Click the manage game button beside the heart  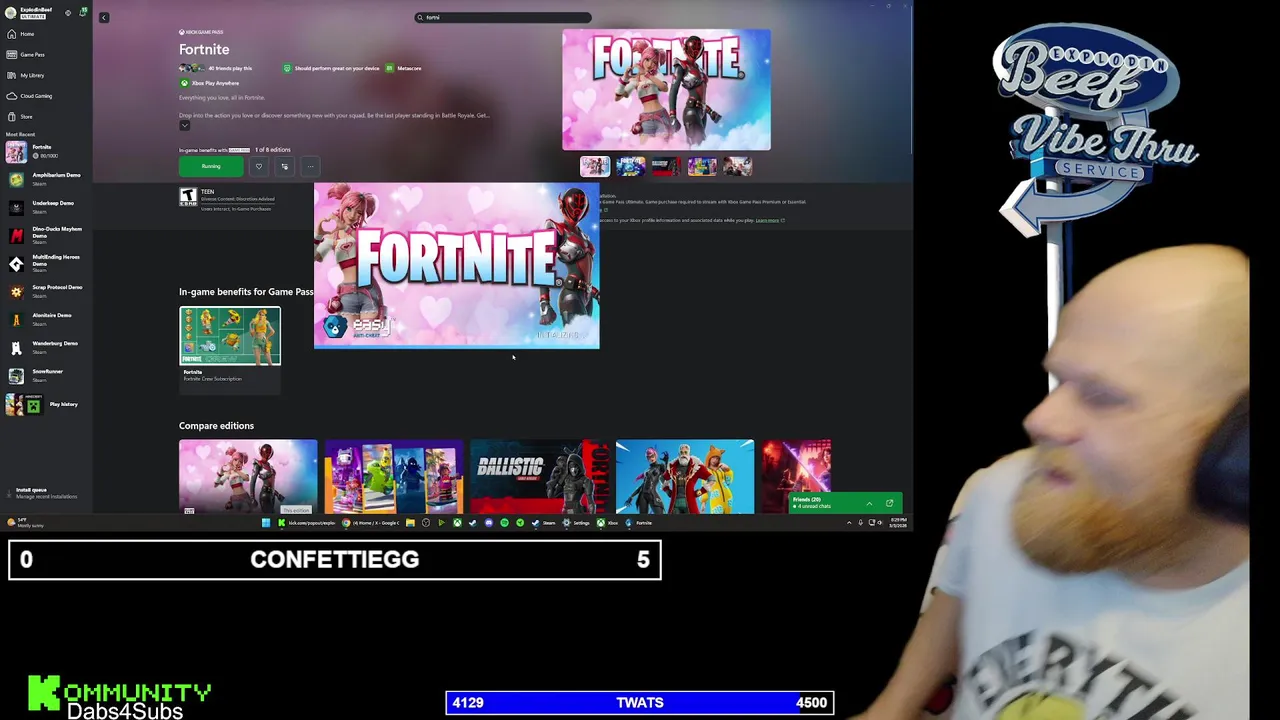point(285,167)
